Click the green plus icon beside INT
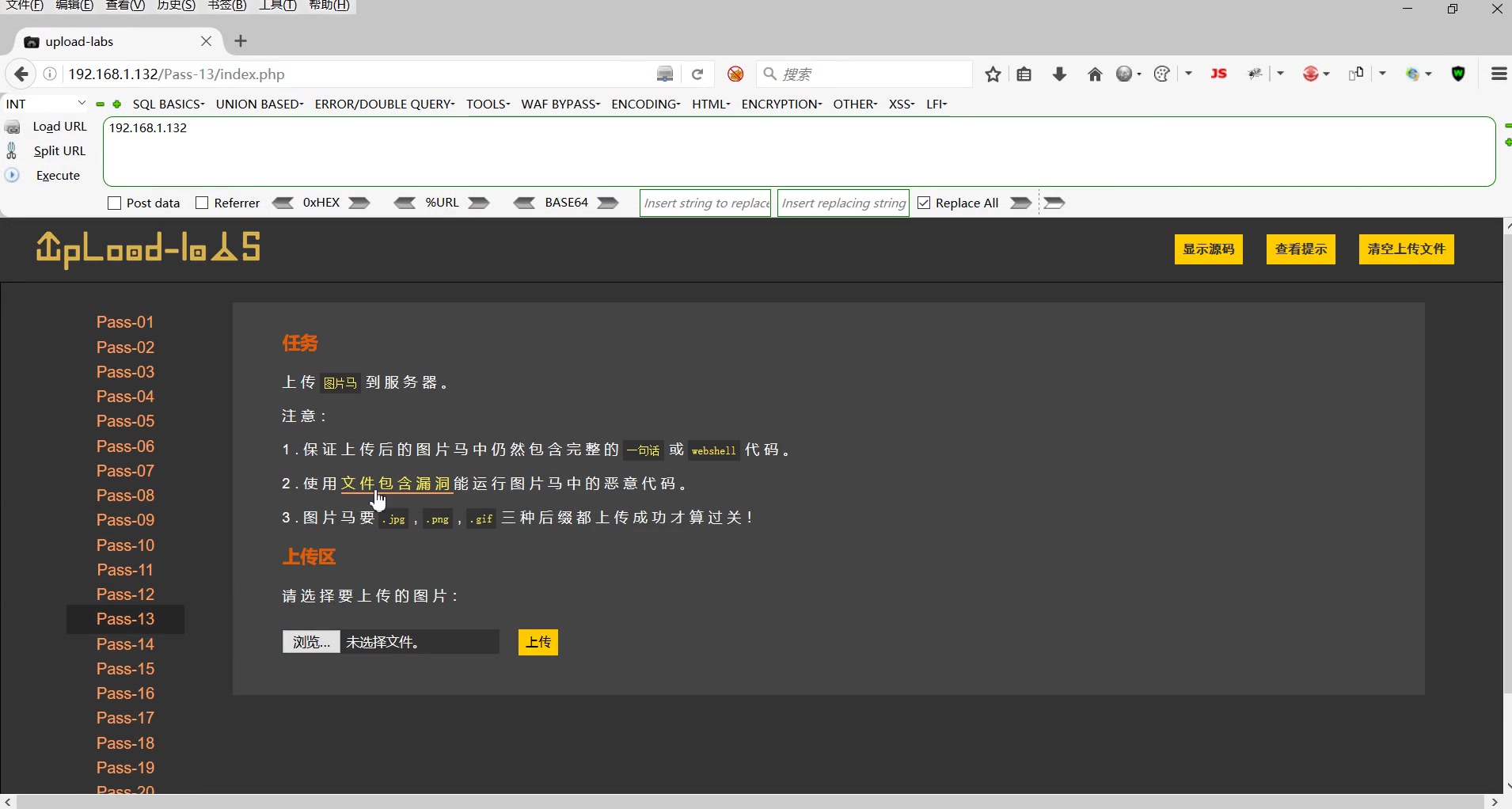 [x=117, y=104]
